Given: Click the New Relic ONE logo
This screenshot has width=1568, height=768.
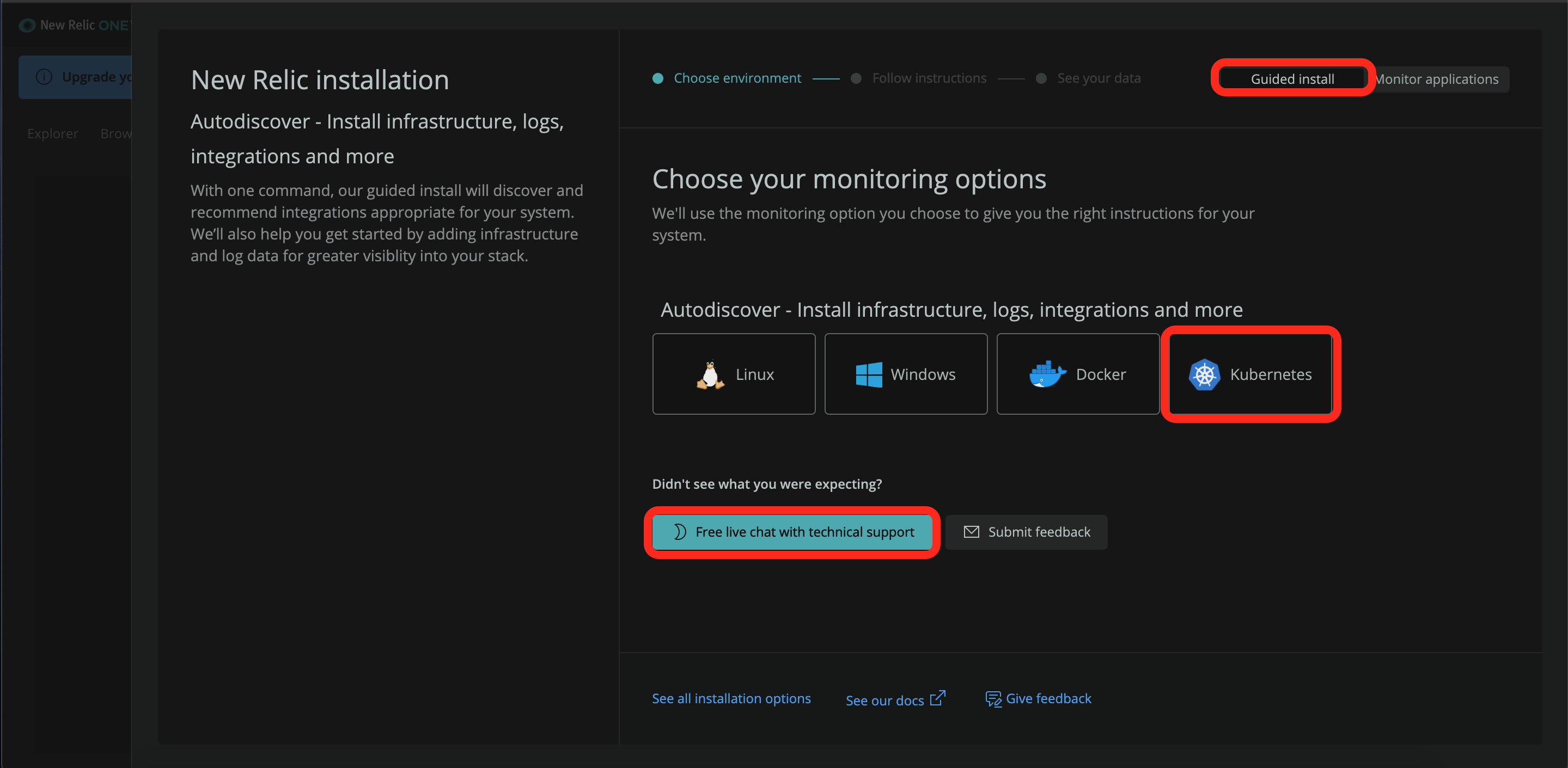Looking at the screenshot, I should coord(74,25).
